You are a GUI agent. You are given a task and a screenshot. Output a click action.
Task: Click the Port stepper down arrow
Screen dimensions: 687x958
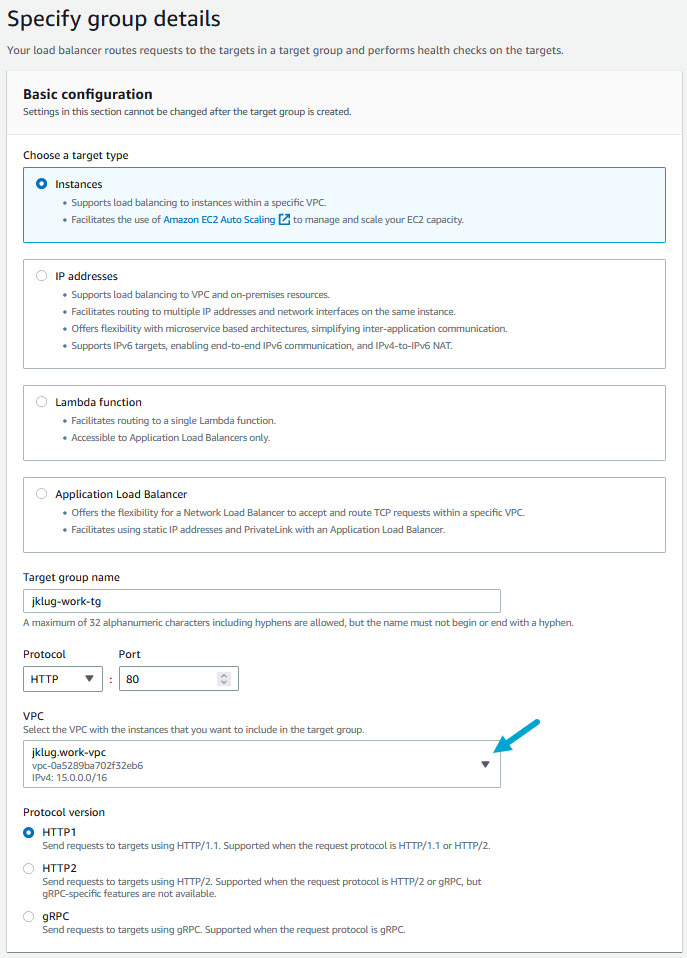point(224,682)
